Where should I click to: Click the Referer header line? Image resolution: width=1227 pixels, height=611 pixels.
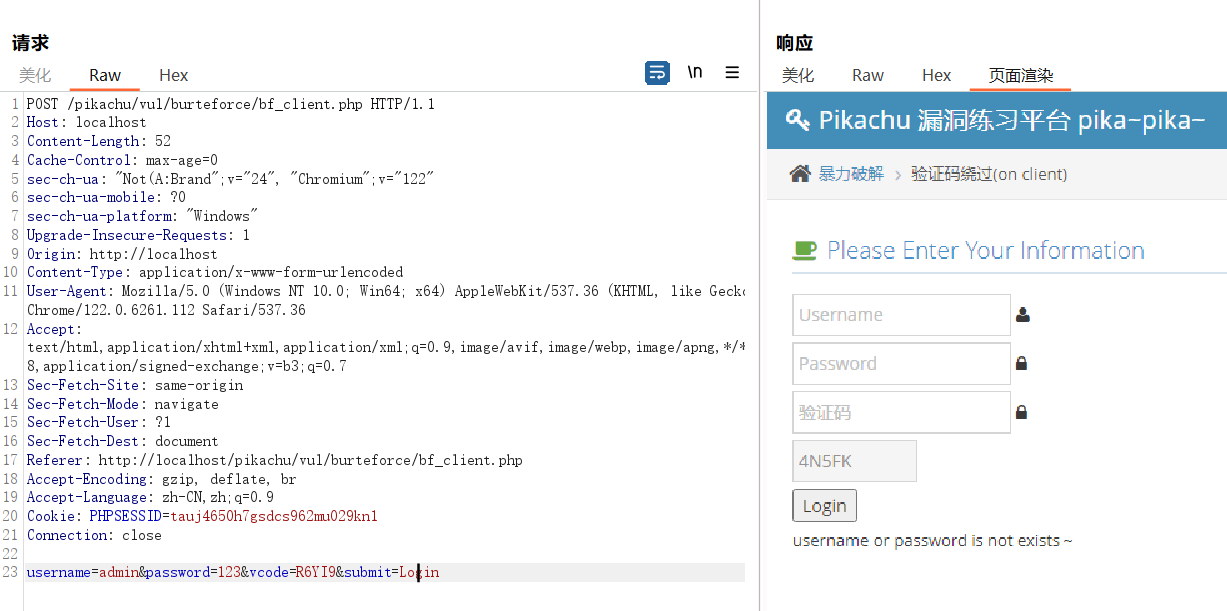275,460
